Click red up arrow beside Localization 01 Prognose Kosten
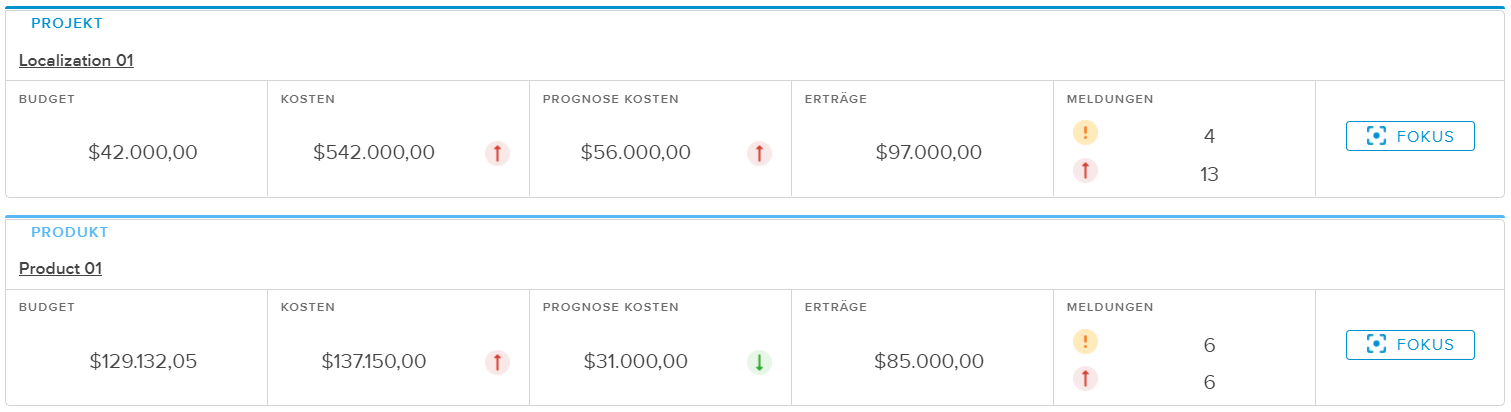 point(759,153)
